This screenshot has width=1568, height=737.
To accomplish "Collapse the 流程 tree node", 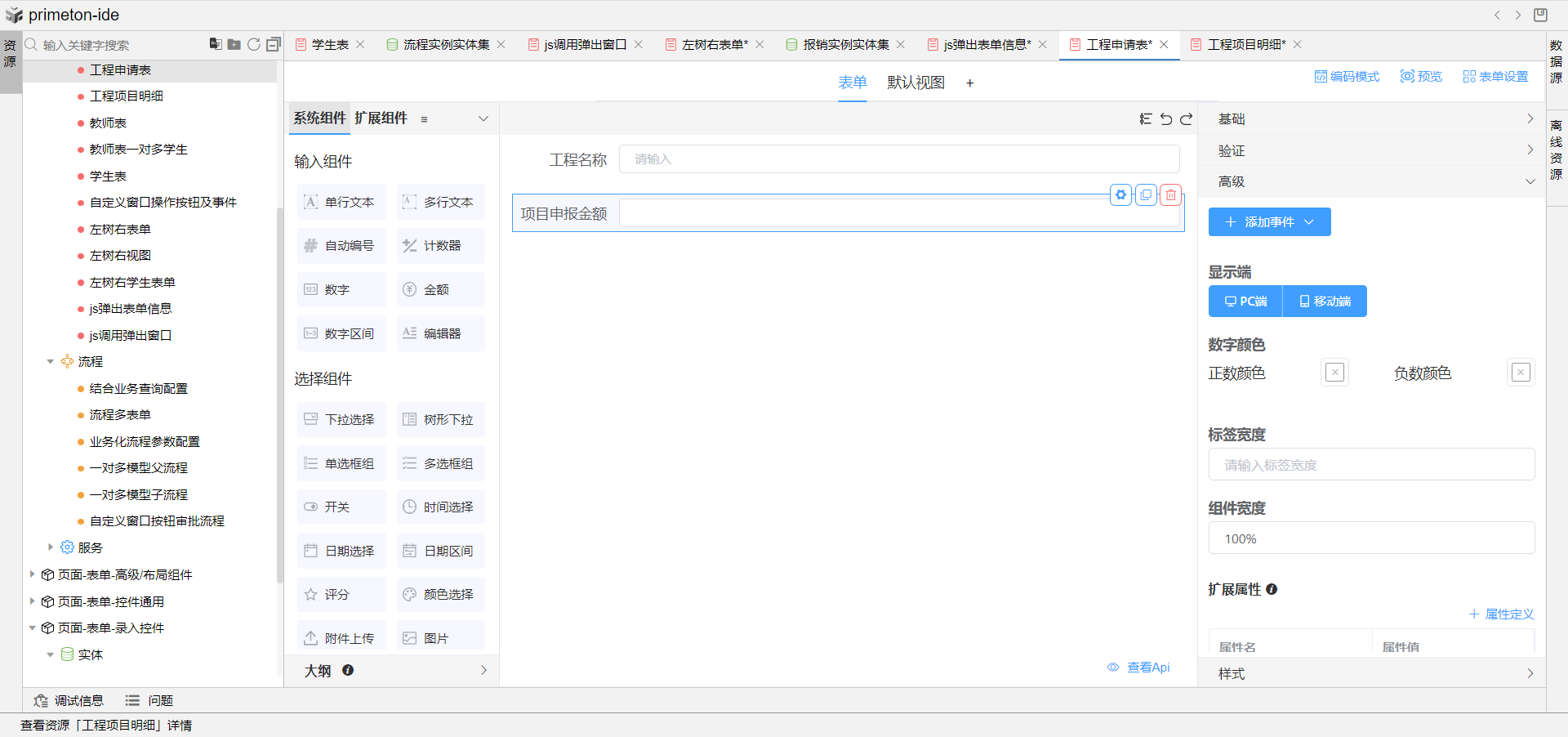I will [x=51, y=361].
